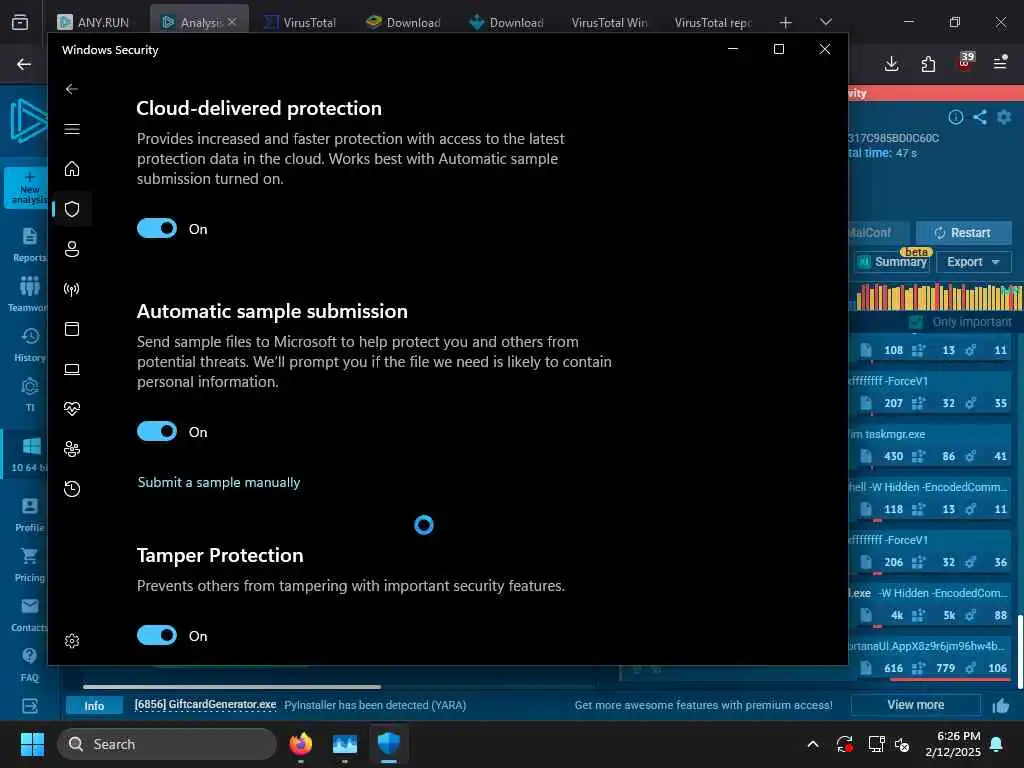This screenshot has width=1024, height=768.
Task: Open Device performance & health heart icon
Action: click(x=72, y=409)
